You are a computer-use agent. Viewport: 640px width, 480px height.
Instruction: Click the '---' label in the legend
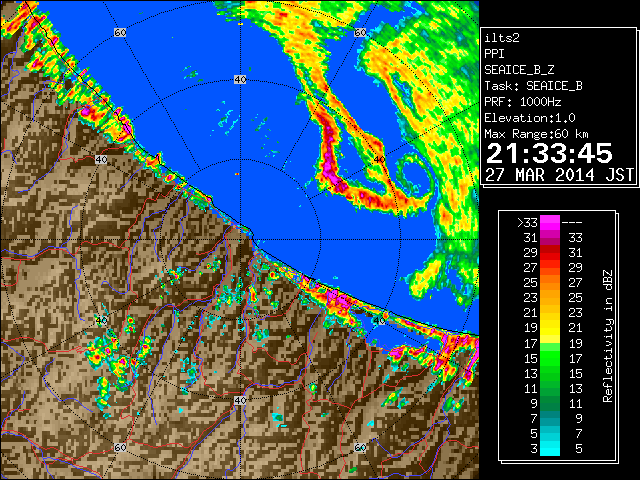[x=572, y=223]
